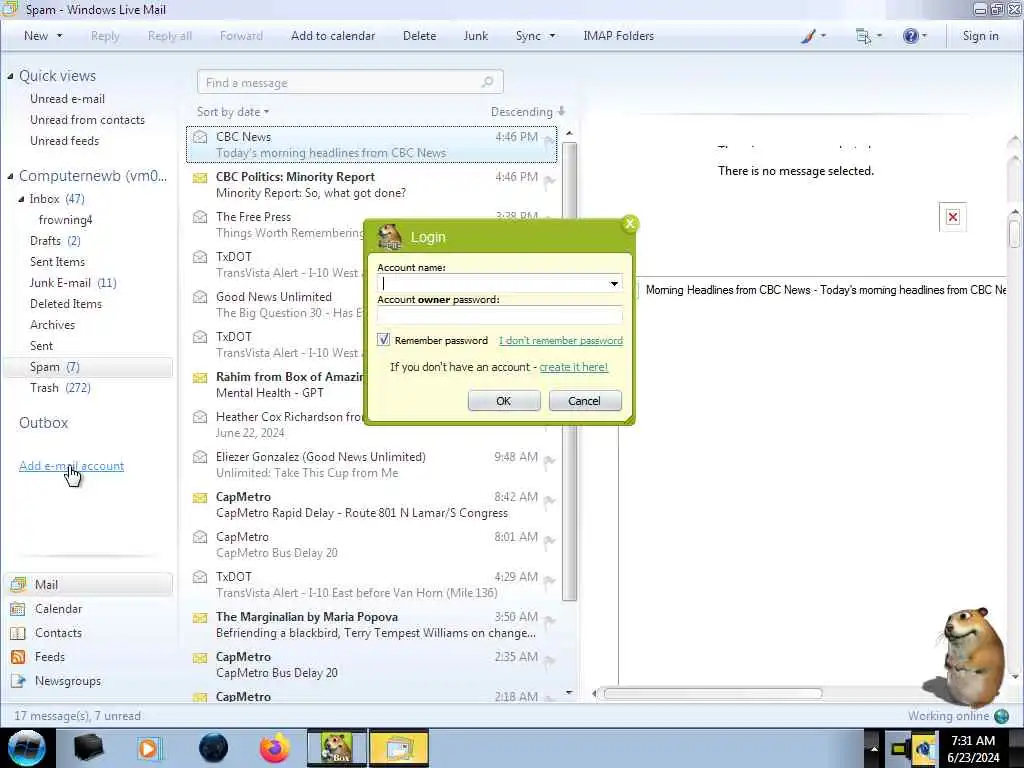Click the Contacts icon in the navigation pane

pyautogui.click(x=18, y=633)
